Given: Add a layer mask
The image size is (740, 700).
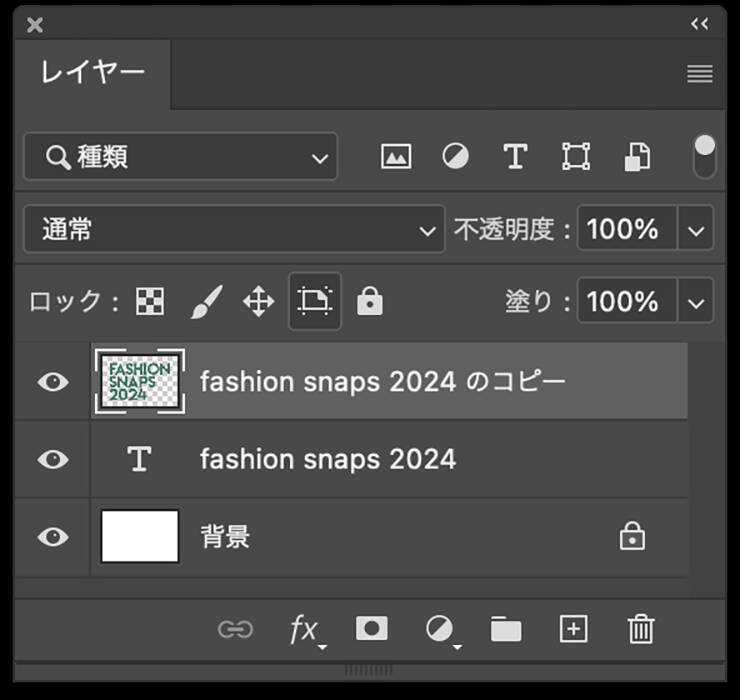Looking at the screenshot, I should [372, 629].
